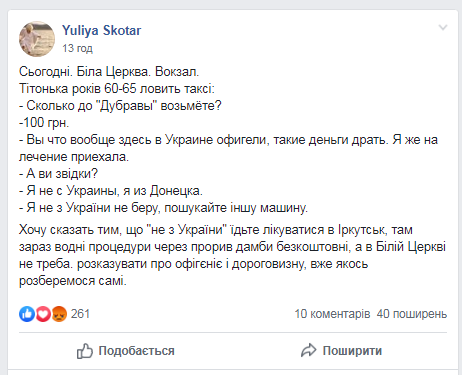Click the '13 год' post timestamp
This screenshot has height=375, width=462.
click(x=77, y=48)
